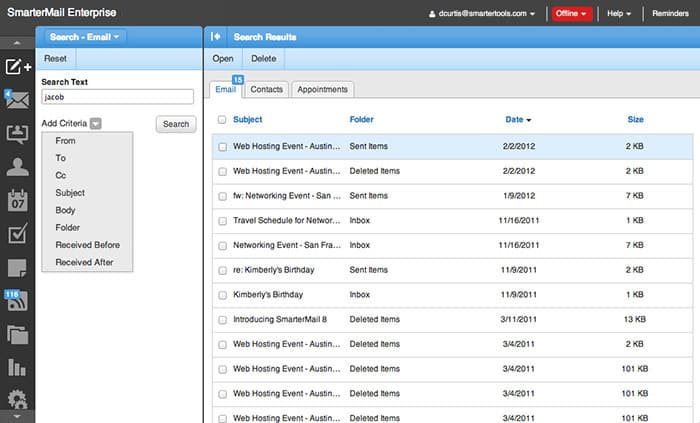This screenshot has width=700, height=423.
Task: Open the email inbox envelope icon
Action: (x=17, y=99)
